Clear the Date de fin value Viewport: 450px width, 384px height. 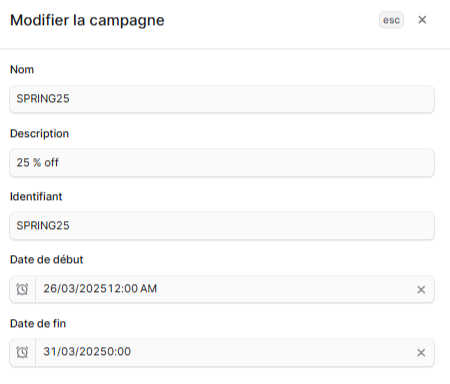(421, 352)
